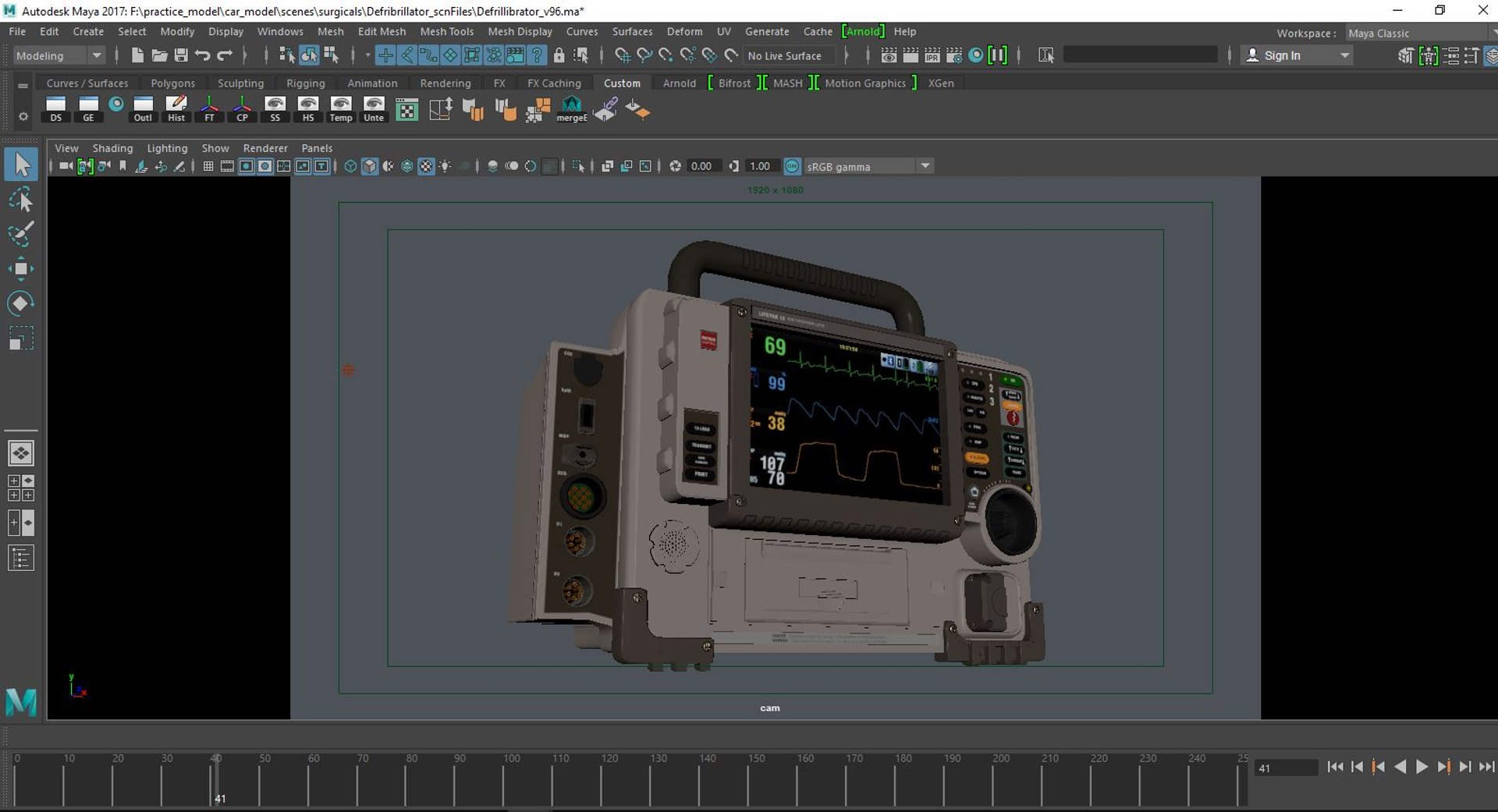1498x812 pixels.
Task: Open the shelf options gear menu
Action: point(23,116)
